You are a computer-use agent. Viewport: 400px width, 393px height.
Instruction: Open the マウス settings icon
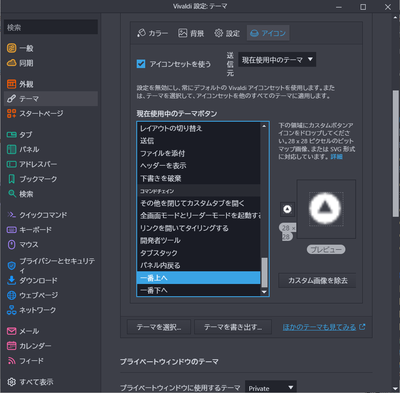click(11, 245)
